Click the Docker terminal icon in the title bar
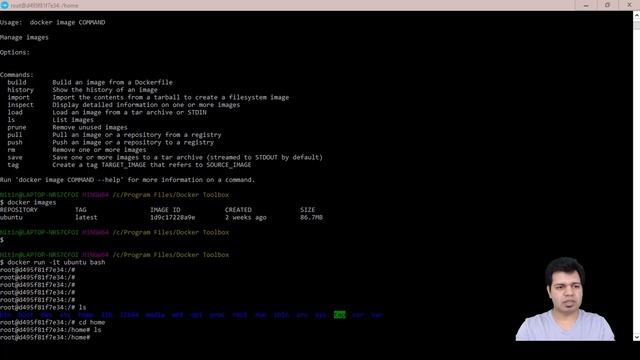The image size is (640, 360). [4, 5]
